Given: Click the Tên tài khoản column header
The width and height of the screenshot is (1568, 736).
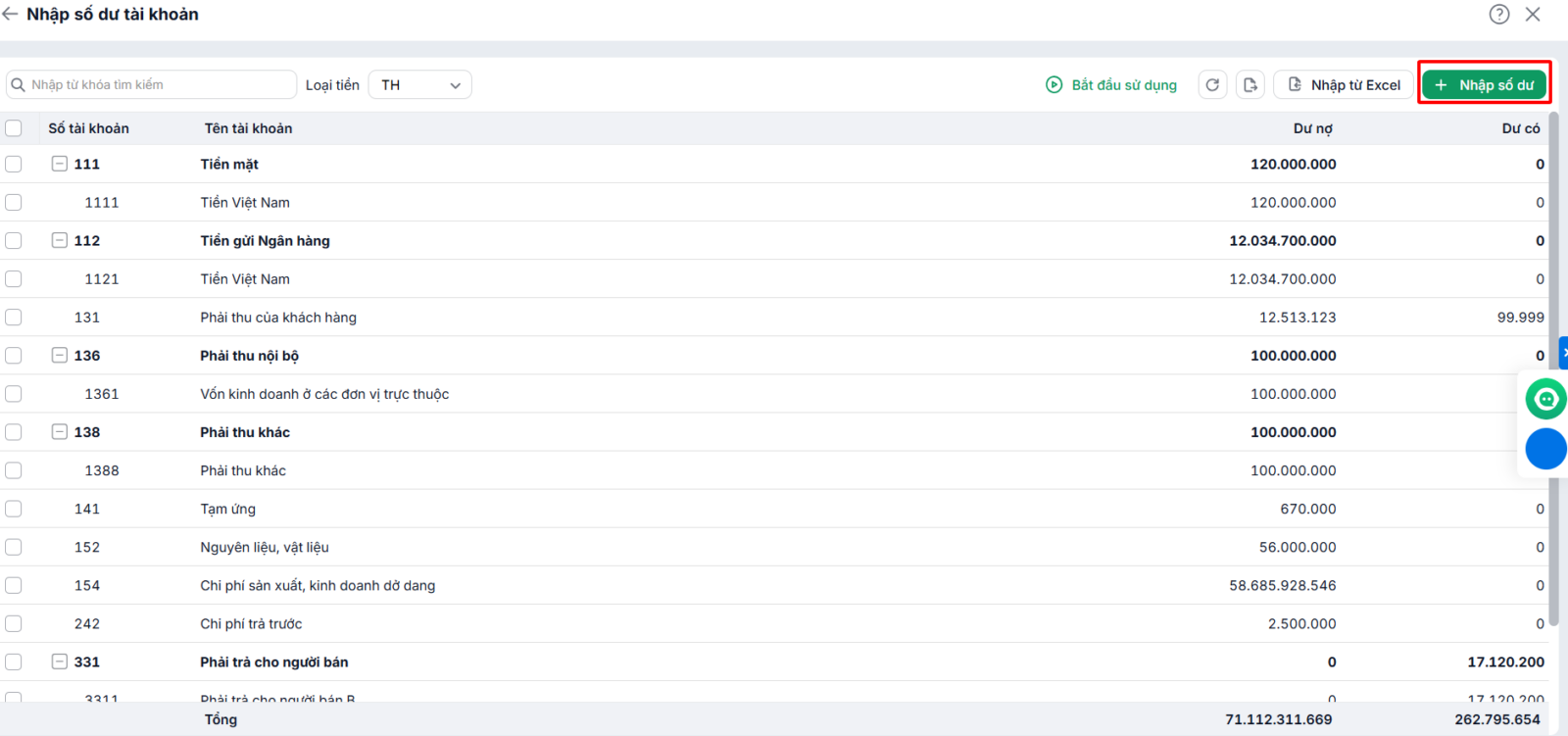Looking at the screenshot, I should (248, 128).
